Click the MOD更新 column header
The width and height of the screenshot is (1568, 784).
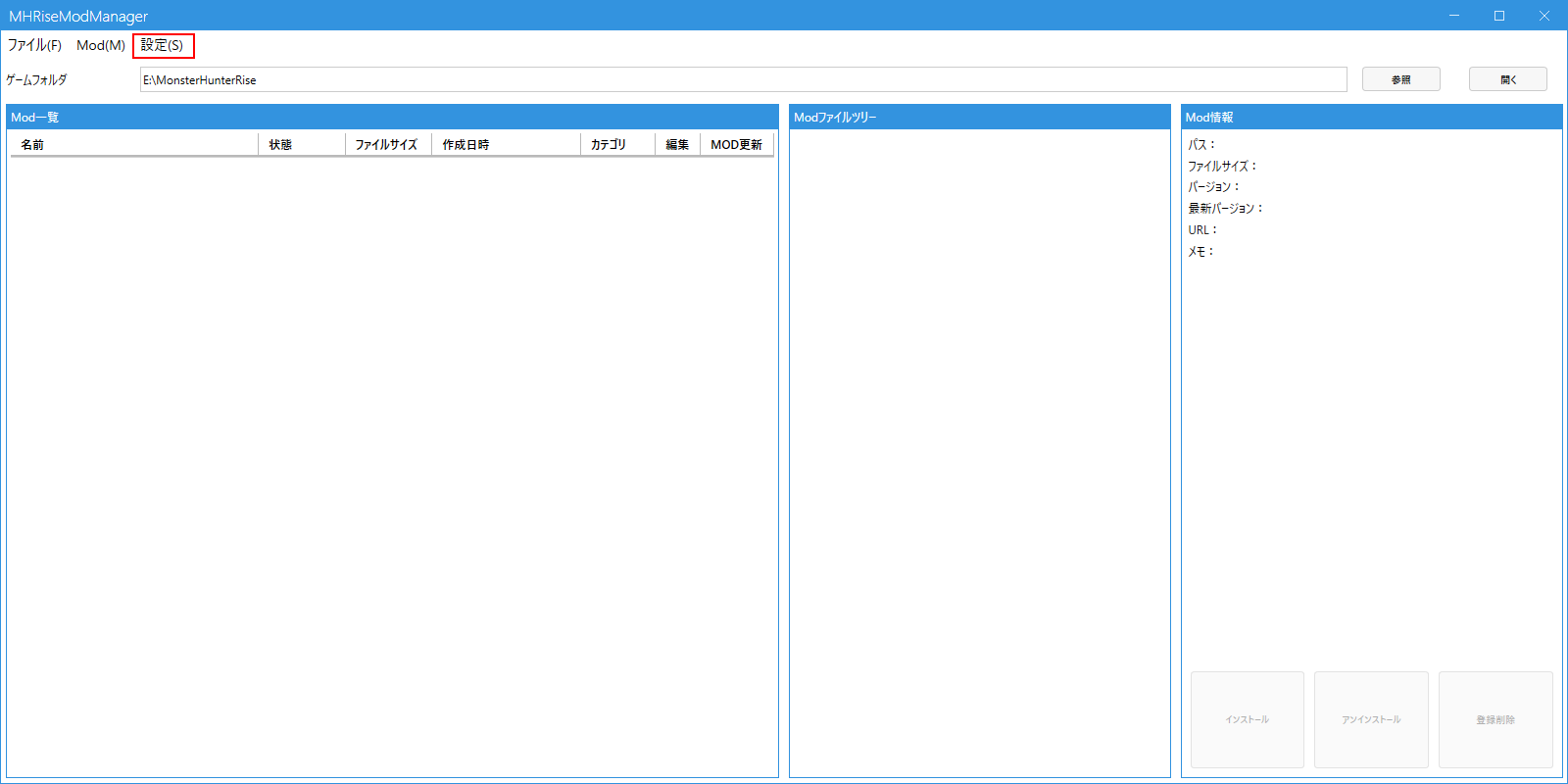(737, 144)
